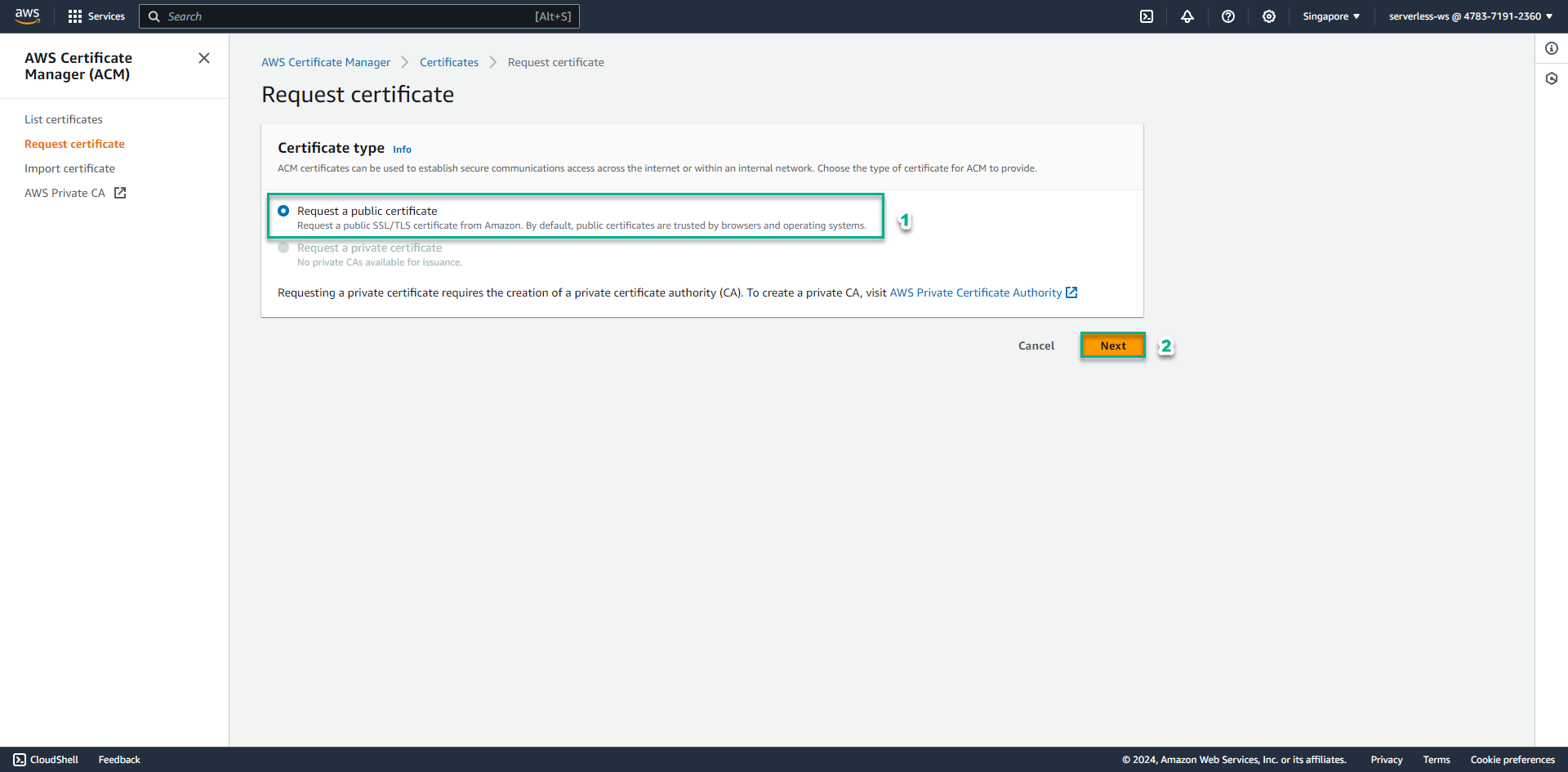Open the AWS Private CA sidebar link

point(65,193)
